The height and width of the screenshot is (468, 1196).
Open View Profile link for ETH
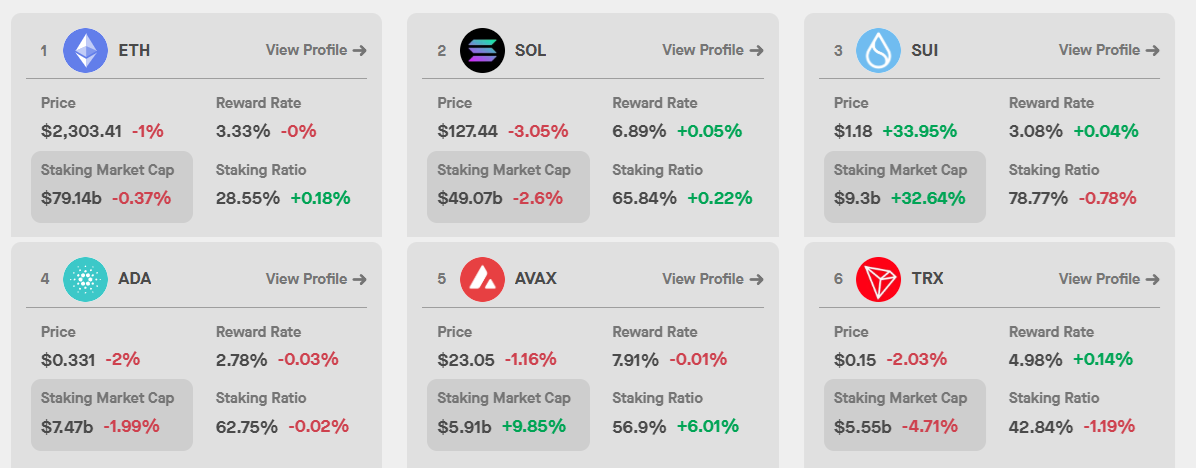316,50
